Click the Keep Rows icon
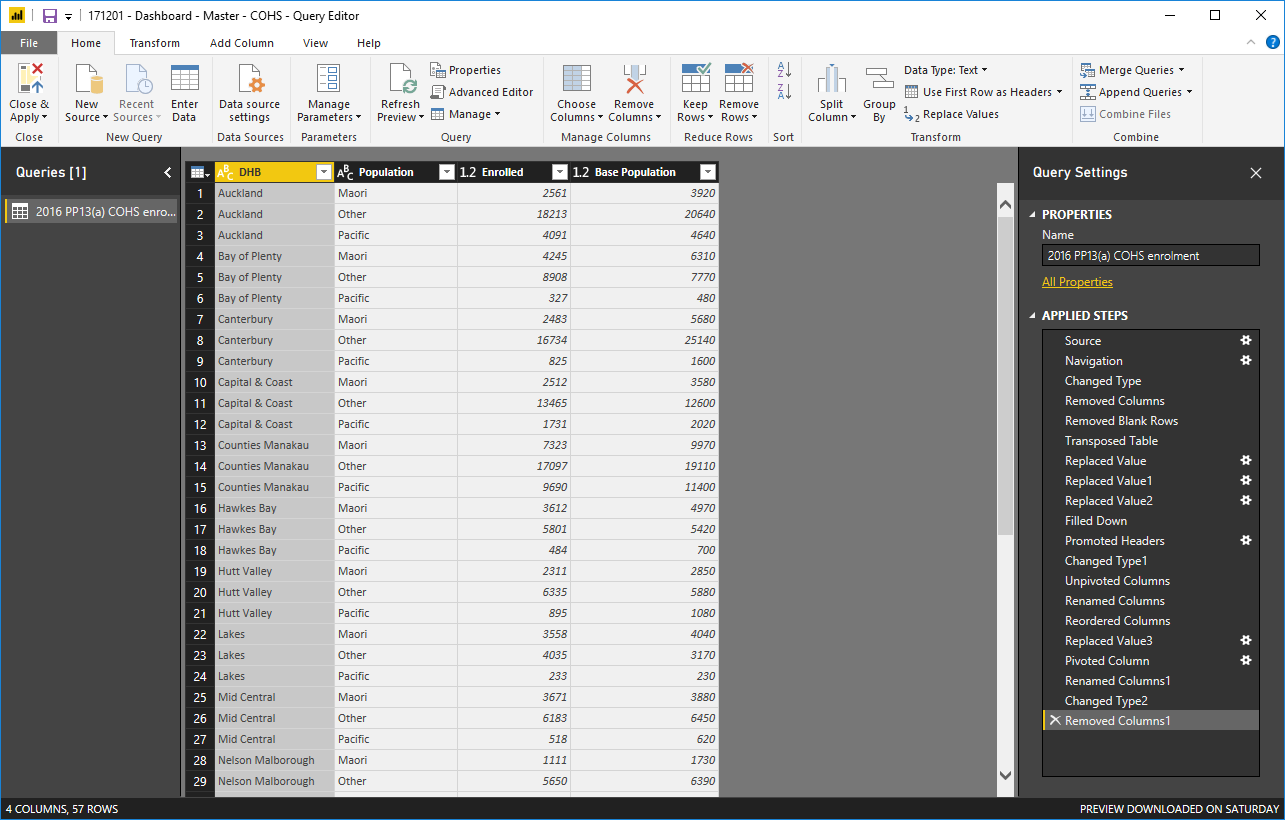The width and height of the screenshot is (1285, 820). (x=695, y=79)
